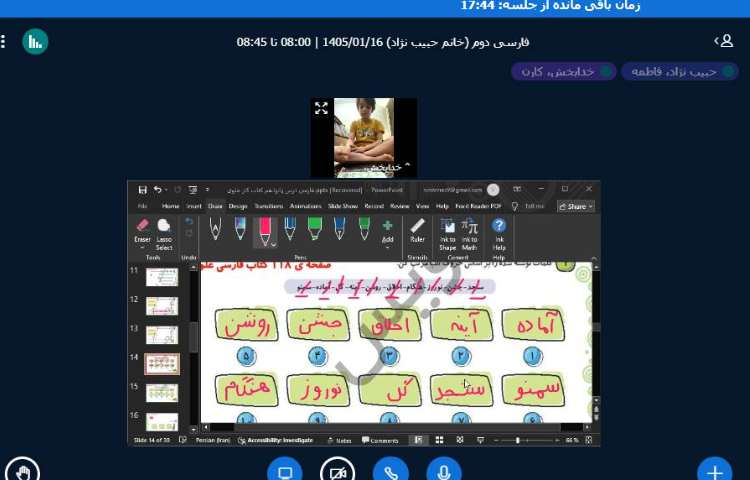750x480 pixels.
Task: Switch to Normal view in status bar
Action: (419, 440)
